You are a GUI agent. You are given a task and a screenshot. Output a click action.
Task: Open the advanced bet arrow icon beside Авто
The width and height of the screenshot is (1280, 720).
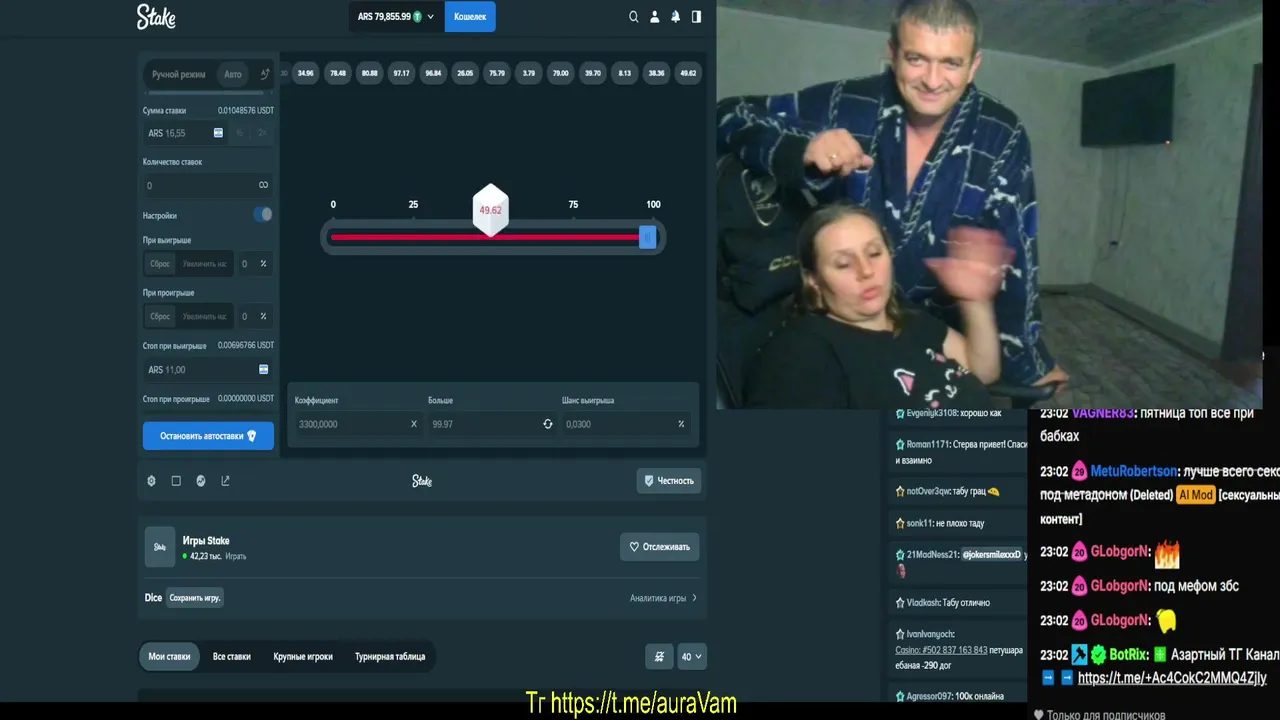click(264, 74)
